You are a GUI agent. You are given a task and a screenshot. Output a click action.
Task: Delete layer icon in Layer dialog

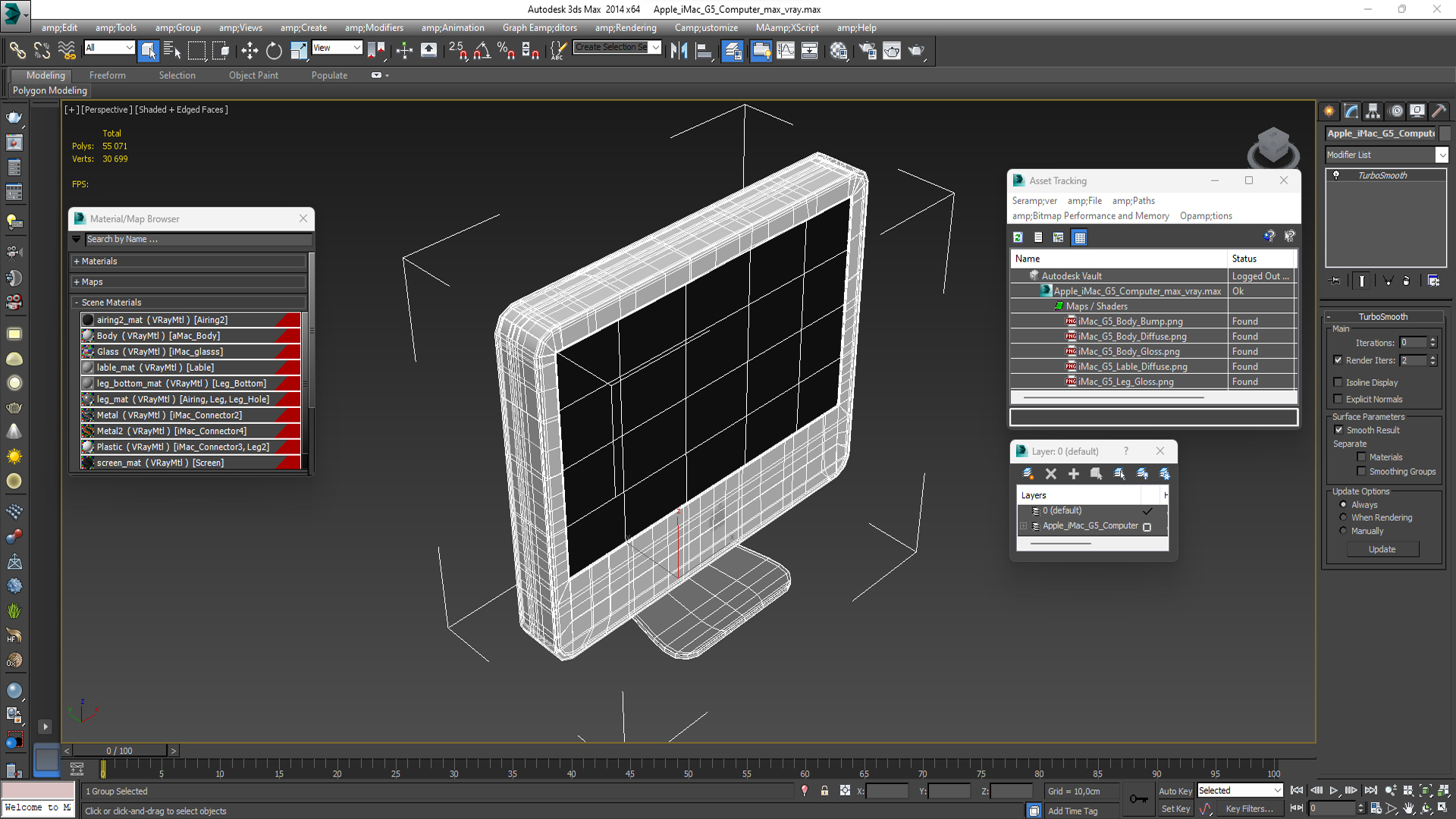point(1051,474)
